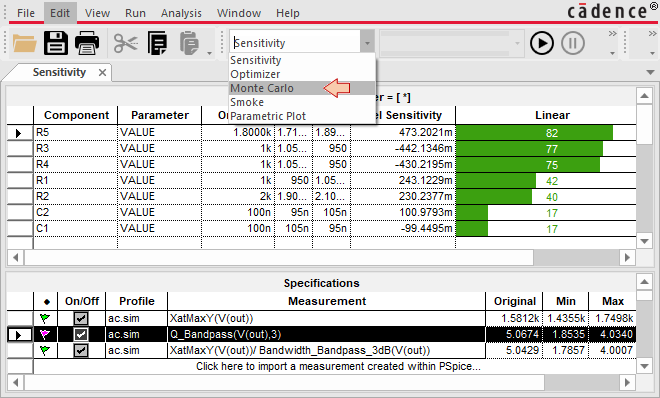Open the Help menu
660x398 pixels.
(287, 13)
